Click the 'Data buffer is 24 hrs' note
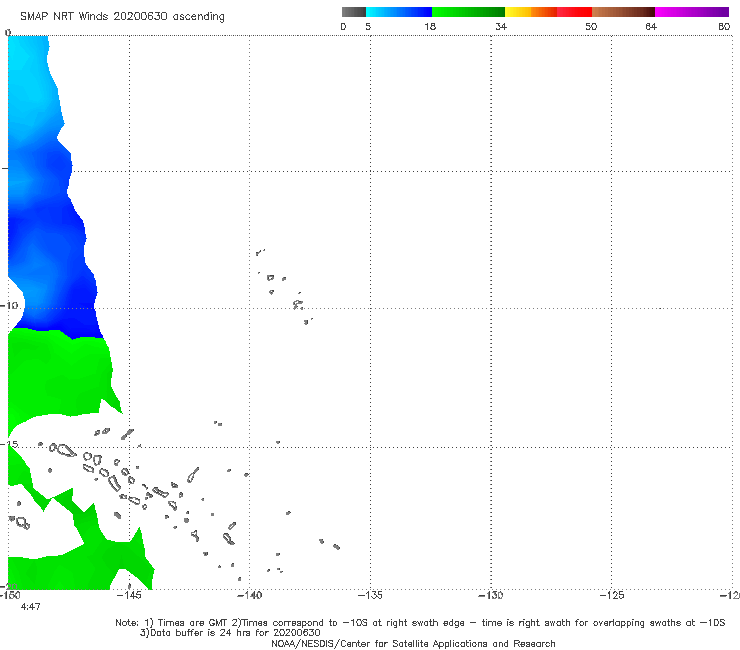Screen dimensions: 740x650 (230, 633)
